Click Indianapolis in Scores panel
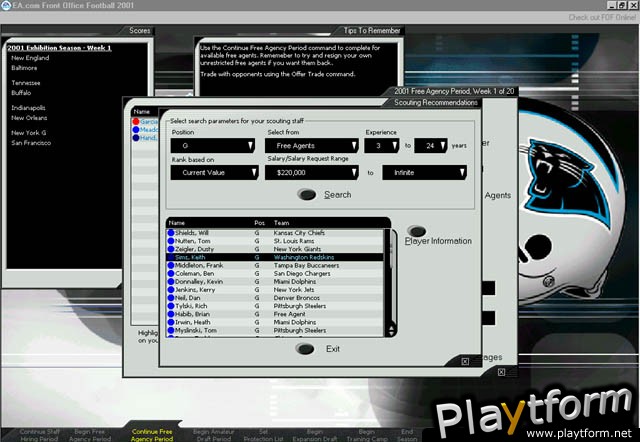 [x=28, y=108]
